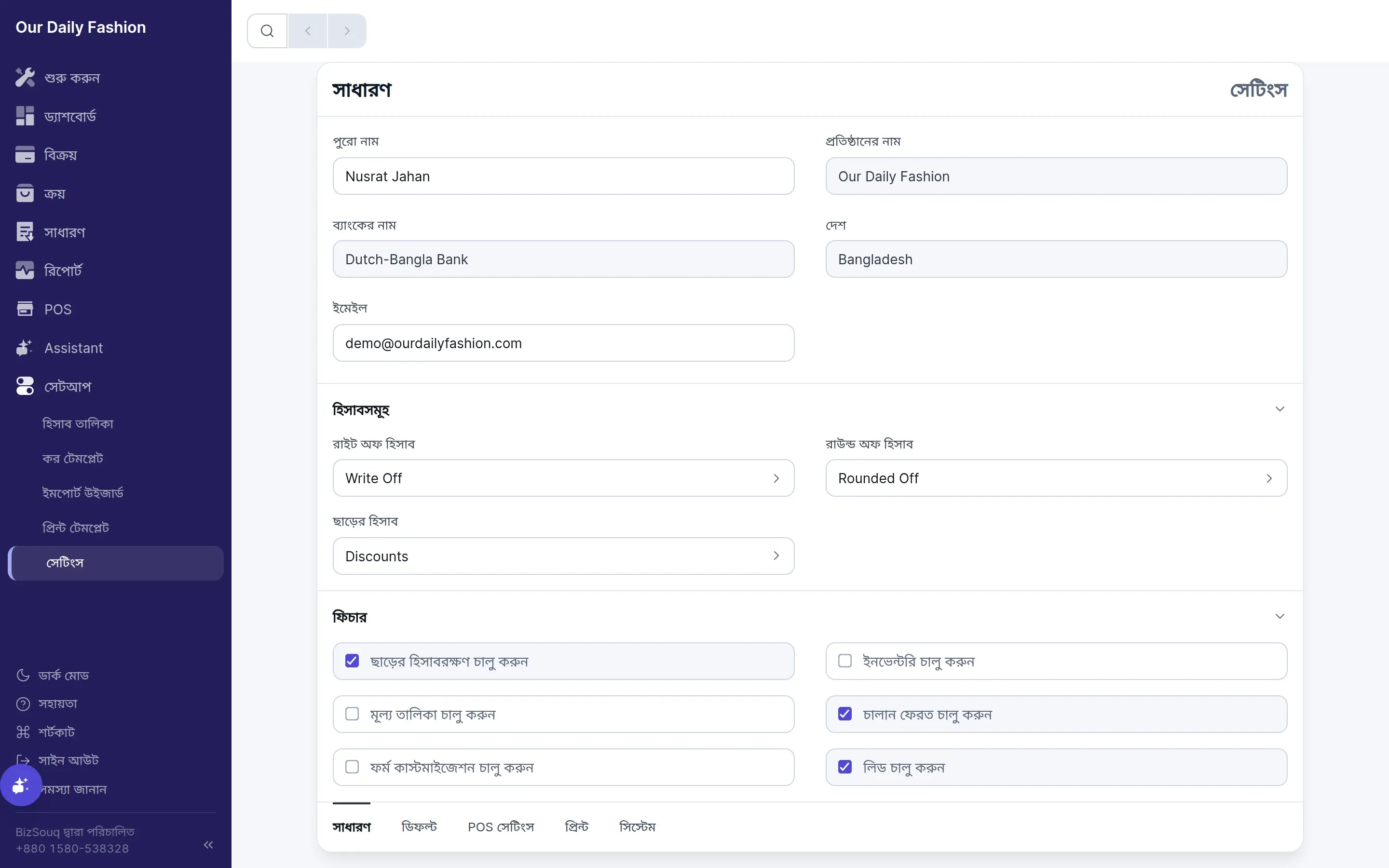Open the ড্যাশবোর্ড sidebar icon

pyautogui.click(x=25, y=116)
